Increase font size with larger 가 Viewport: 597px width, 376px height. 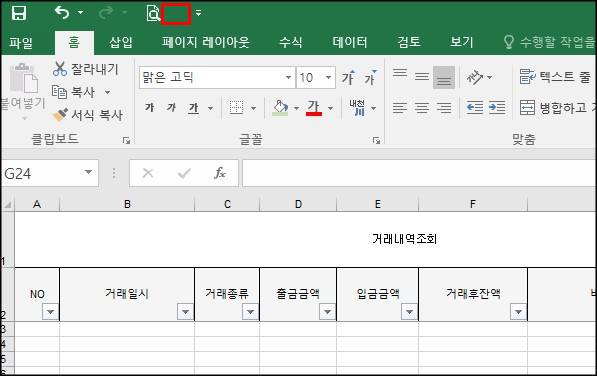[x=348, y=78]
